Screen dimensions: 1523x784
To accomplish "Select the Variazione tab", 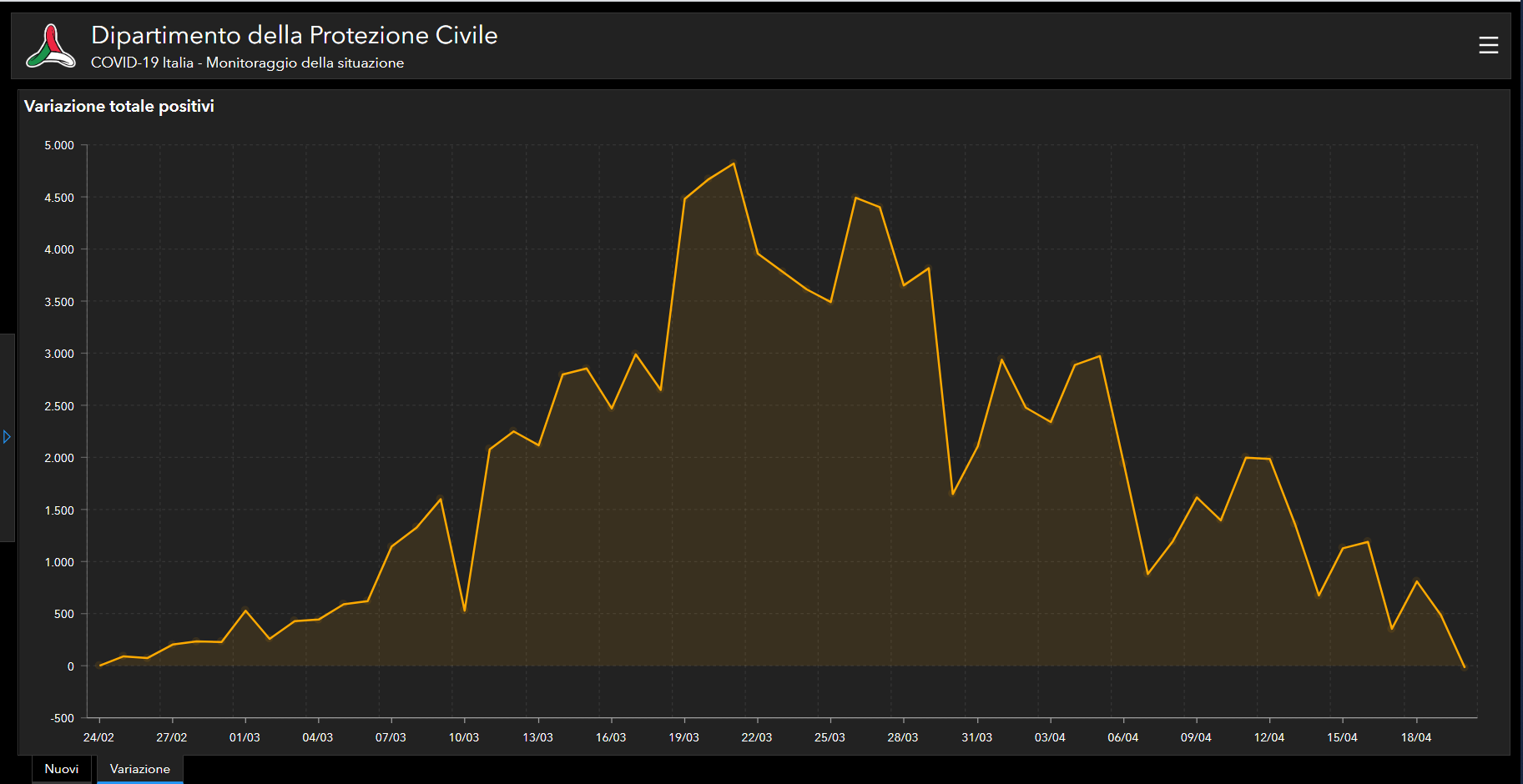I will coord(140,769).
